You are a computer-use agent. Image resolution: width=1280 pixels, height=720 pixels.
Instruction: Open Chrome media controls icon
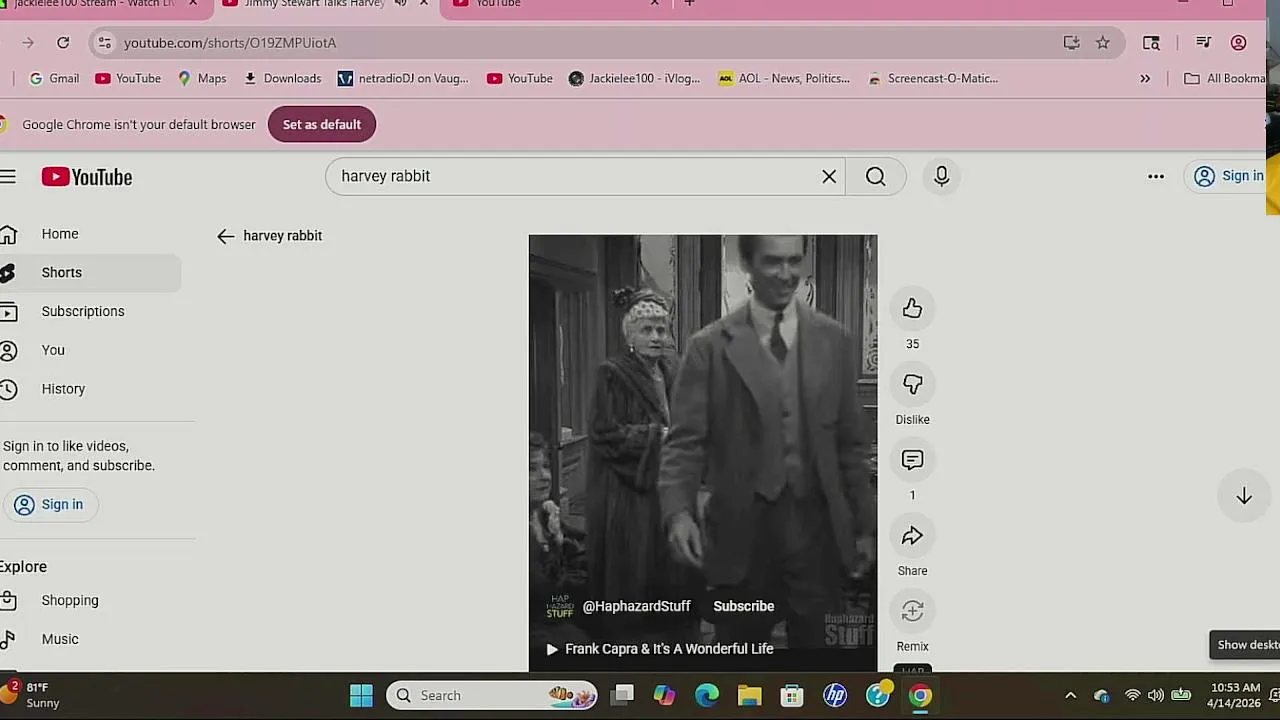(1204, 42)
